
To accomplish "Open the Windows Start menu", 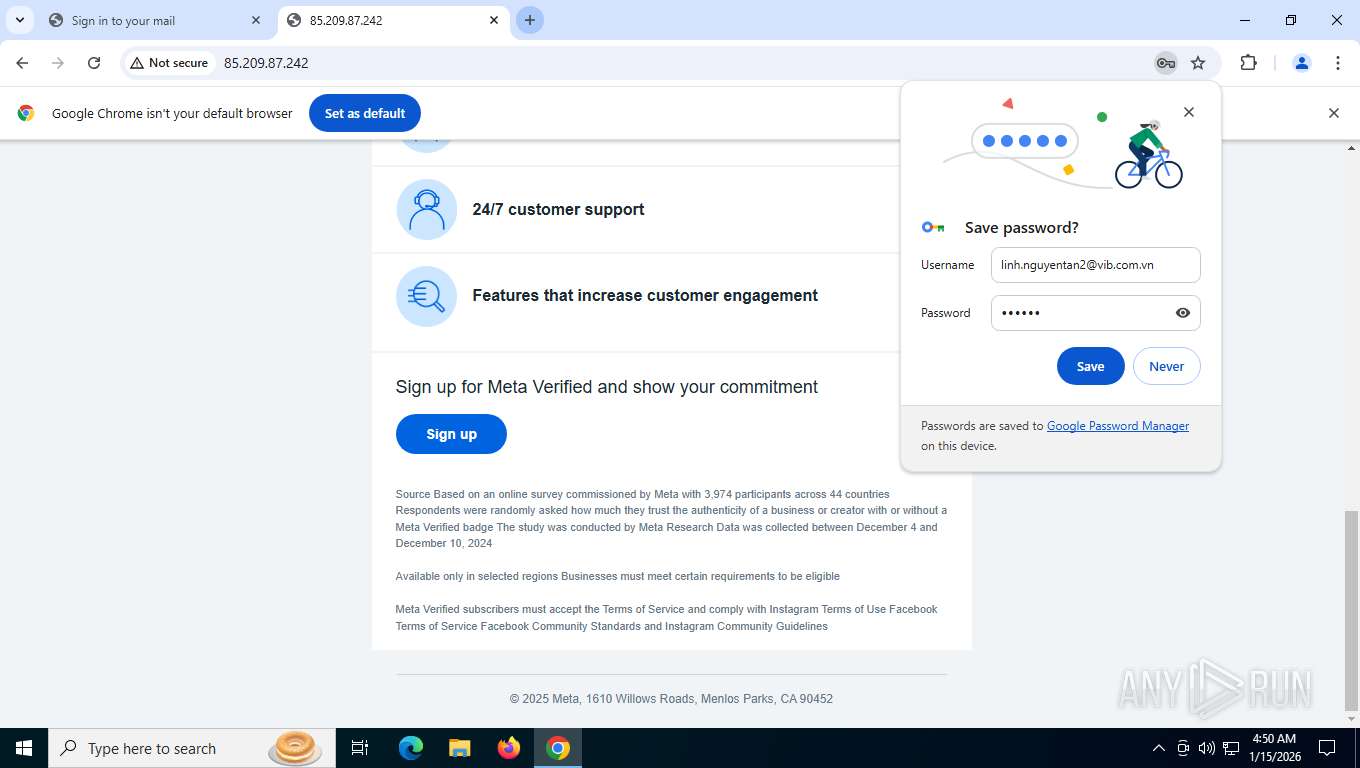I will tap(24, 748).
